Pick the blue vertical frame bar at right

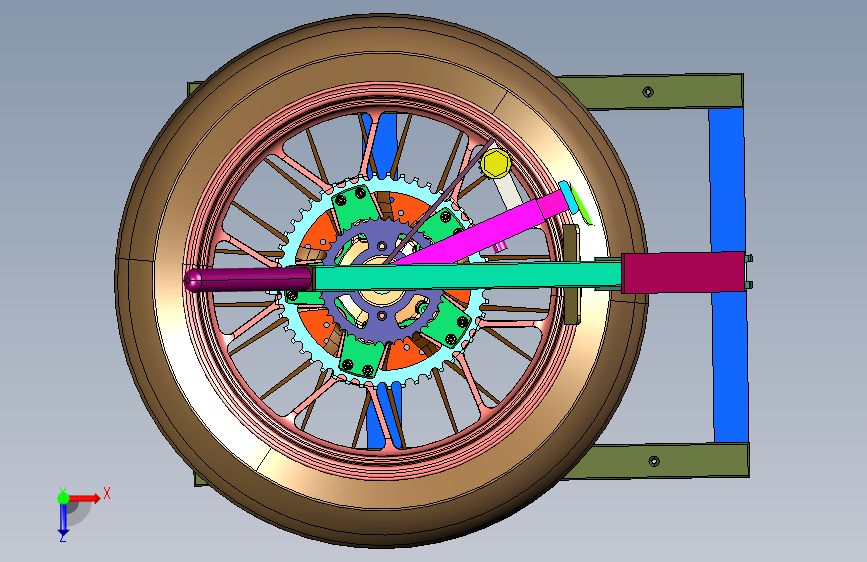pos(729,275)
